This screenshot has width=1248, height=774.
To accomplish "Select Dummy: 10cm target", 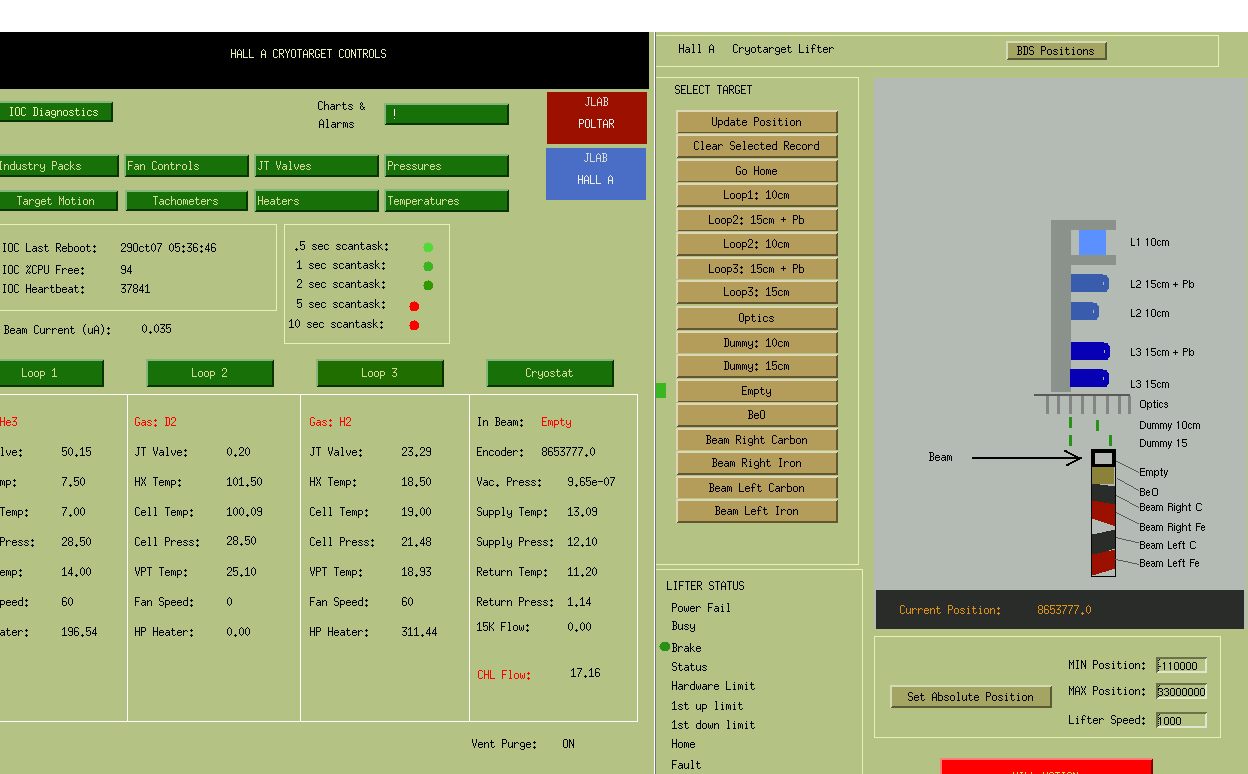I will tap(757, 343).
